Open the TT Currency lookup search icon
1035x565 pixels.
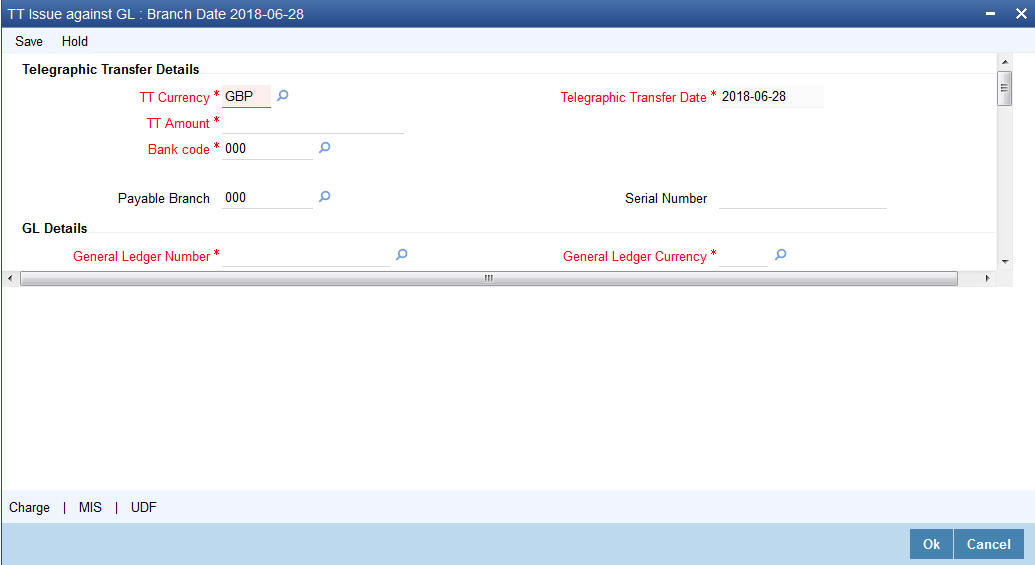283,96
